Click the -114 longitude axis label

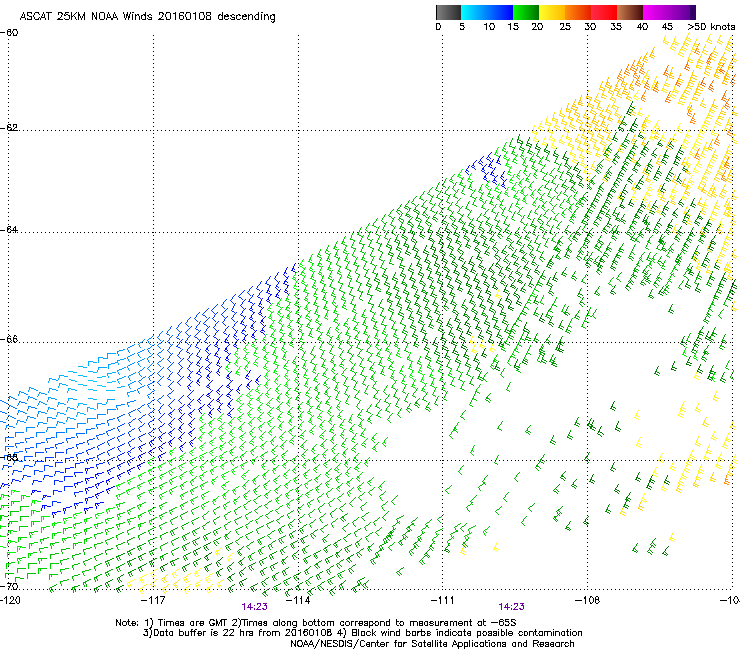pyautogui.click(x=299, y=600)
